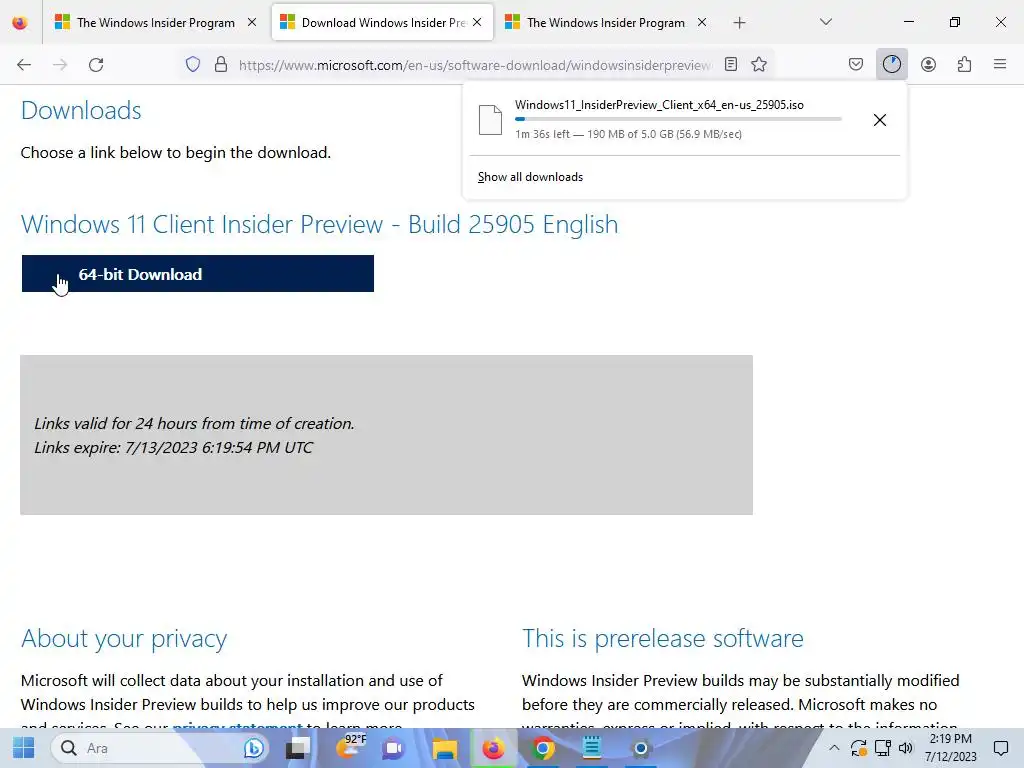Viewport: 1024px width, 768px height.
Task: Save page to Pocket
Action: tap(856, 64)
